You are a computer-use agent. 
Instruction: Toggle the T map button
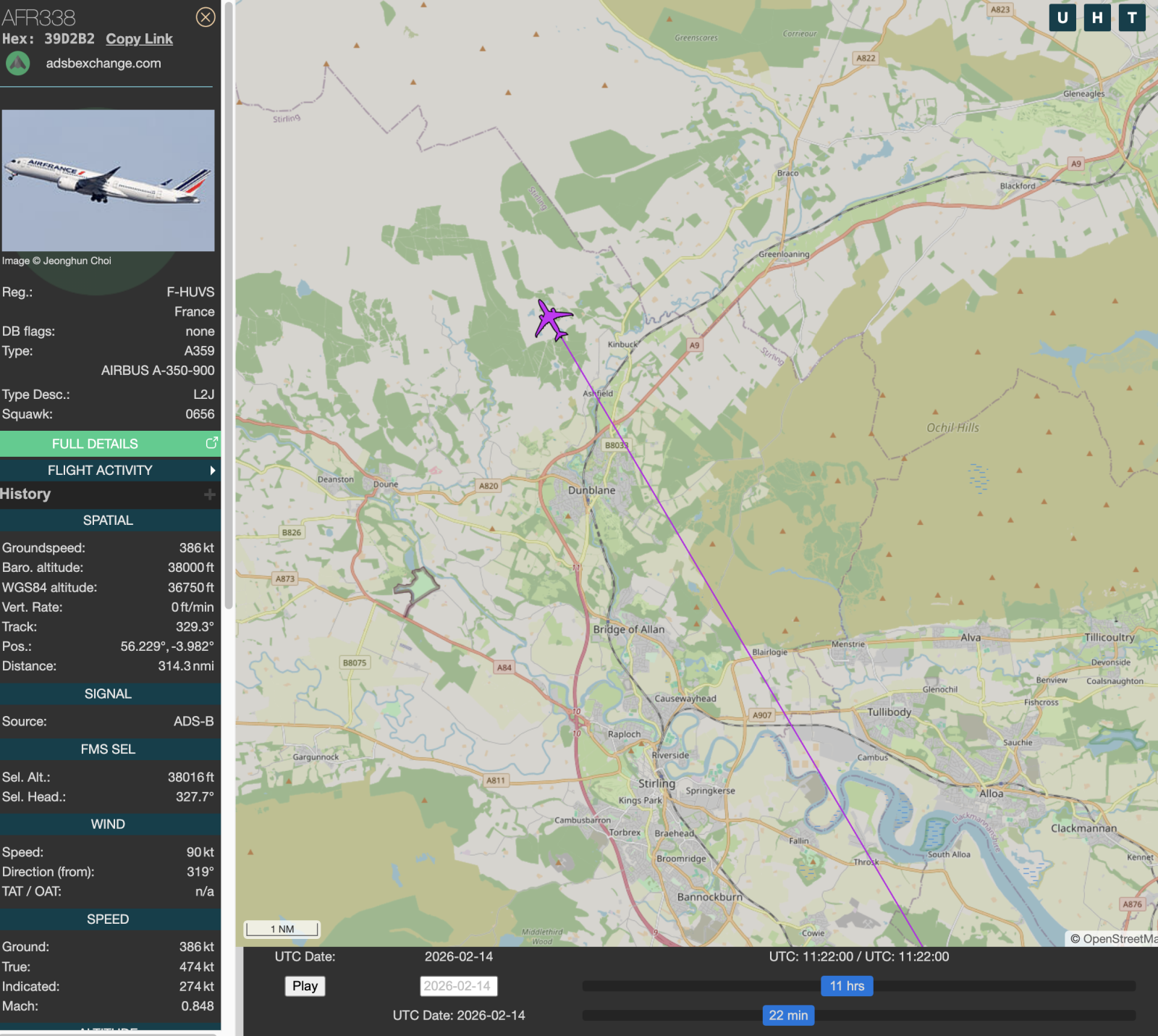click(x=1132, y=17)
